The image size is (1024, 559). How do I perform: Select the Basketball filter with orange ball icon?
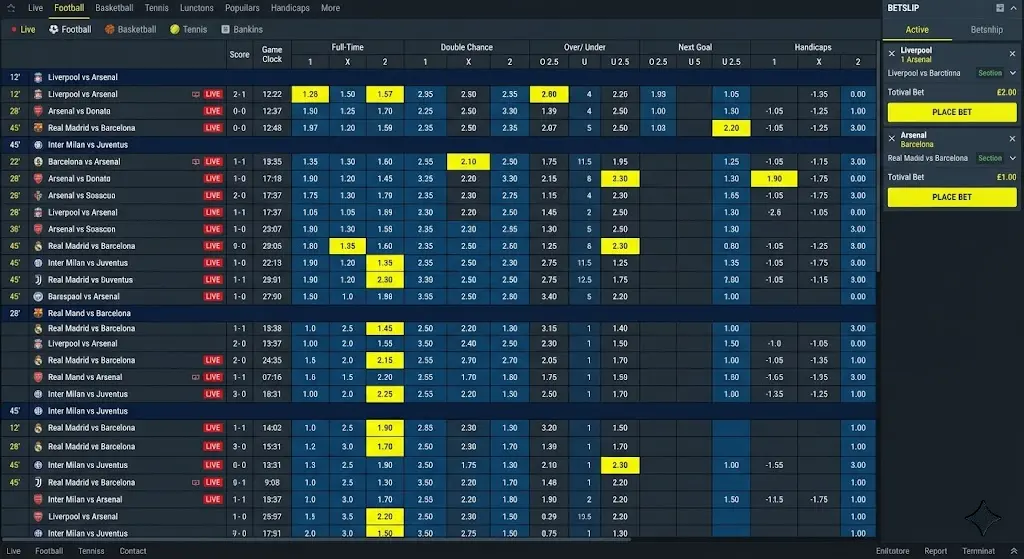coord(130,29)
